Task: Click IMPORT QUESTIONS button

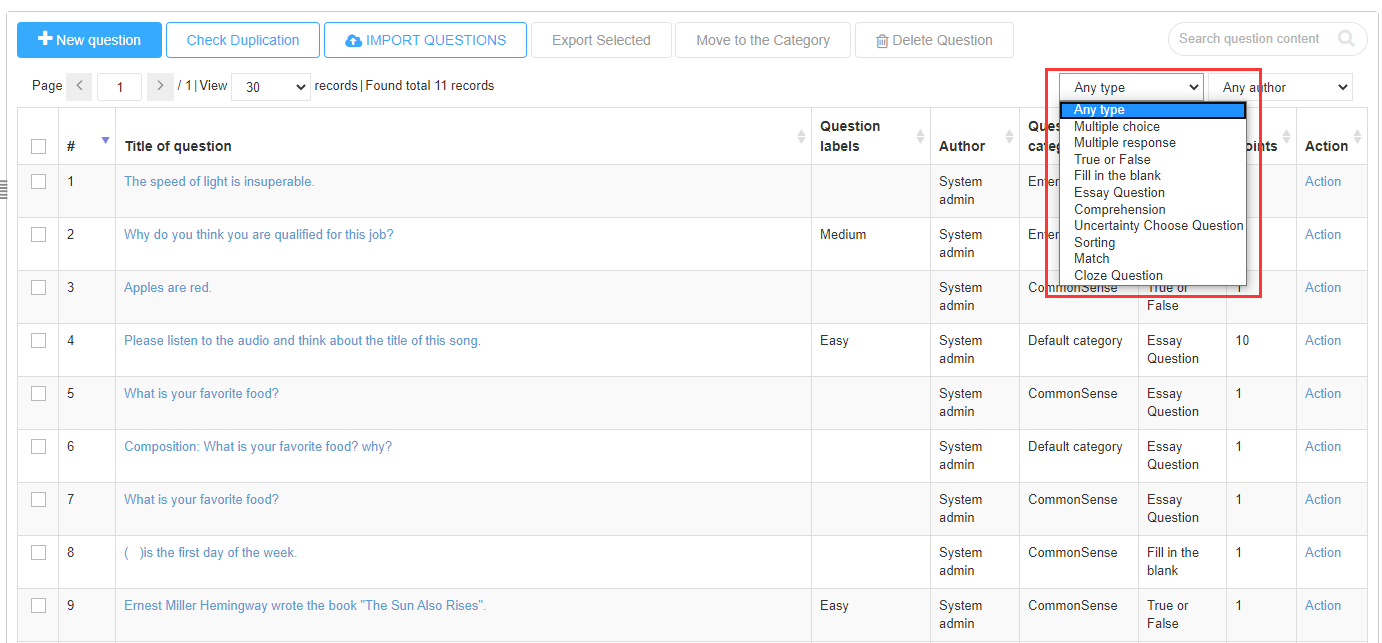Action: [x=425, y=40]
